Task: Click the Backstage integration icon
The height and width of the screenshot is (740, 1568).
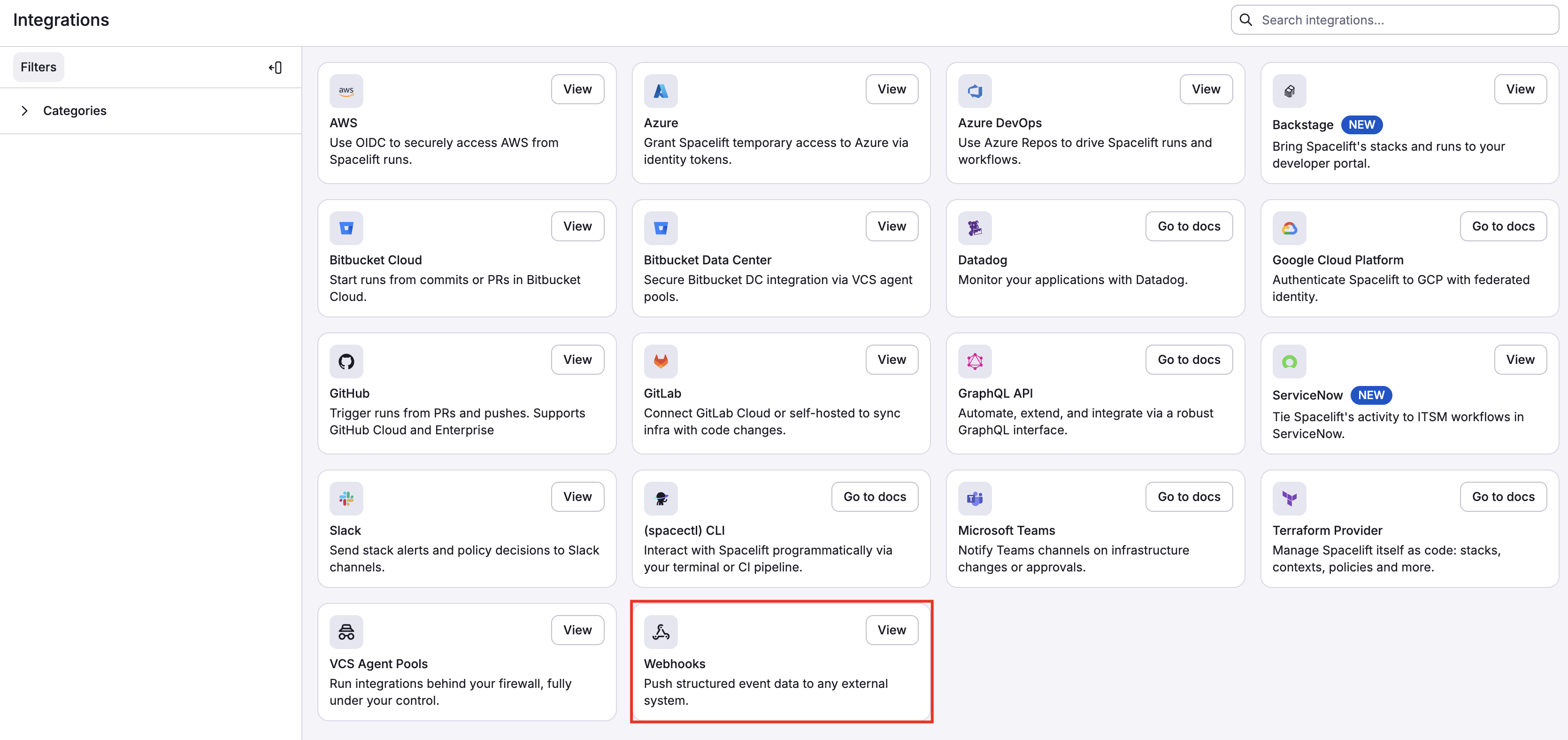Action: click(1289, 90)
